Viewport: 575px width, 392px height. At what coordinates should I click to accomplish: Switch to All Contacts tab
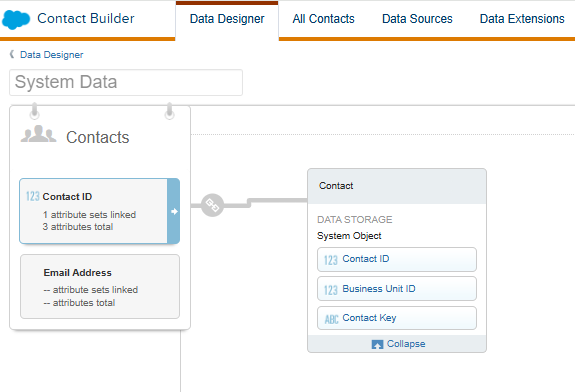(x=323, y=19)
